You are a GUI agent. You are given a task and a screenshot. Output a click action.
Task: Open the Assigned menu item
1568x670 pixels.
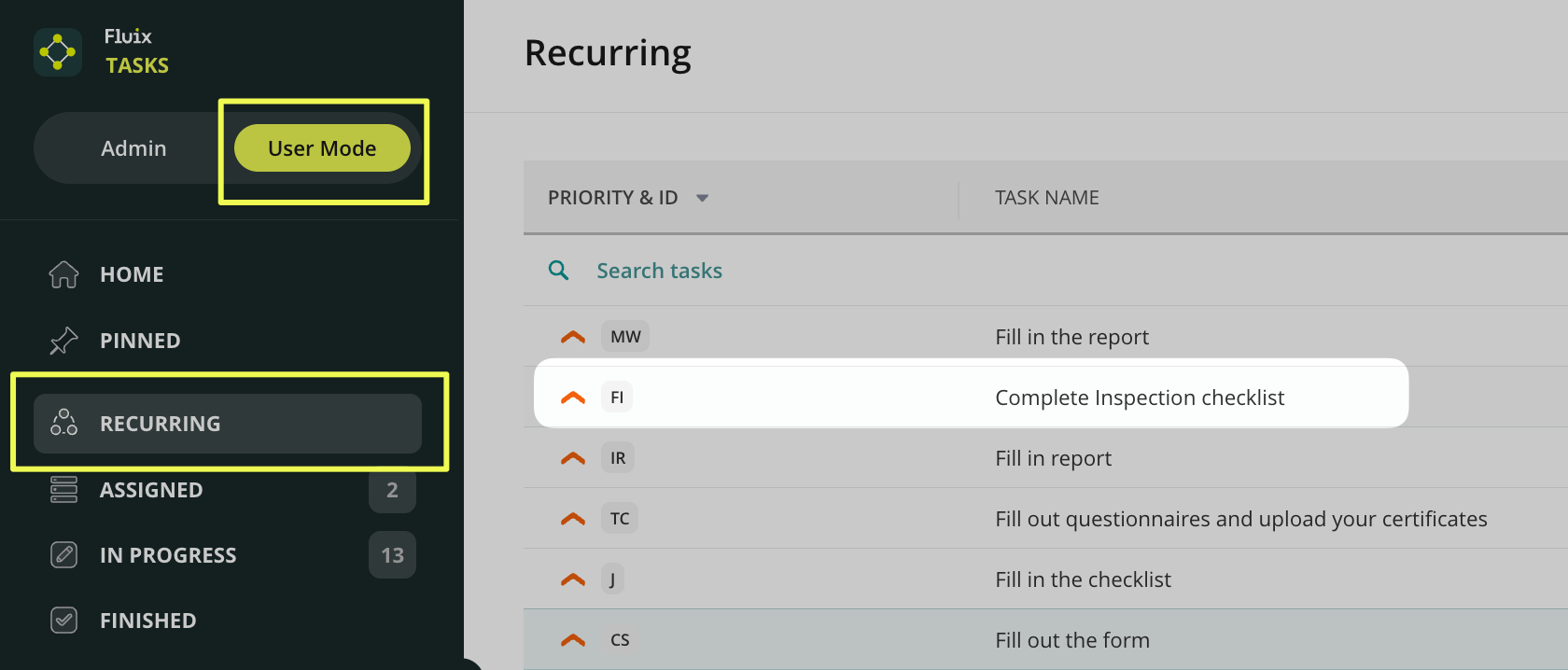pyautogui.click(x=151, y=490)
